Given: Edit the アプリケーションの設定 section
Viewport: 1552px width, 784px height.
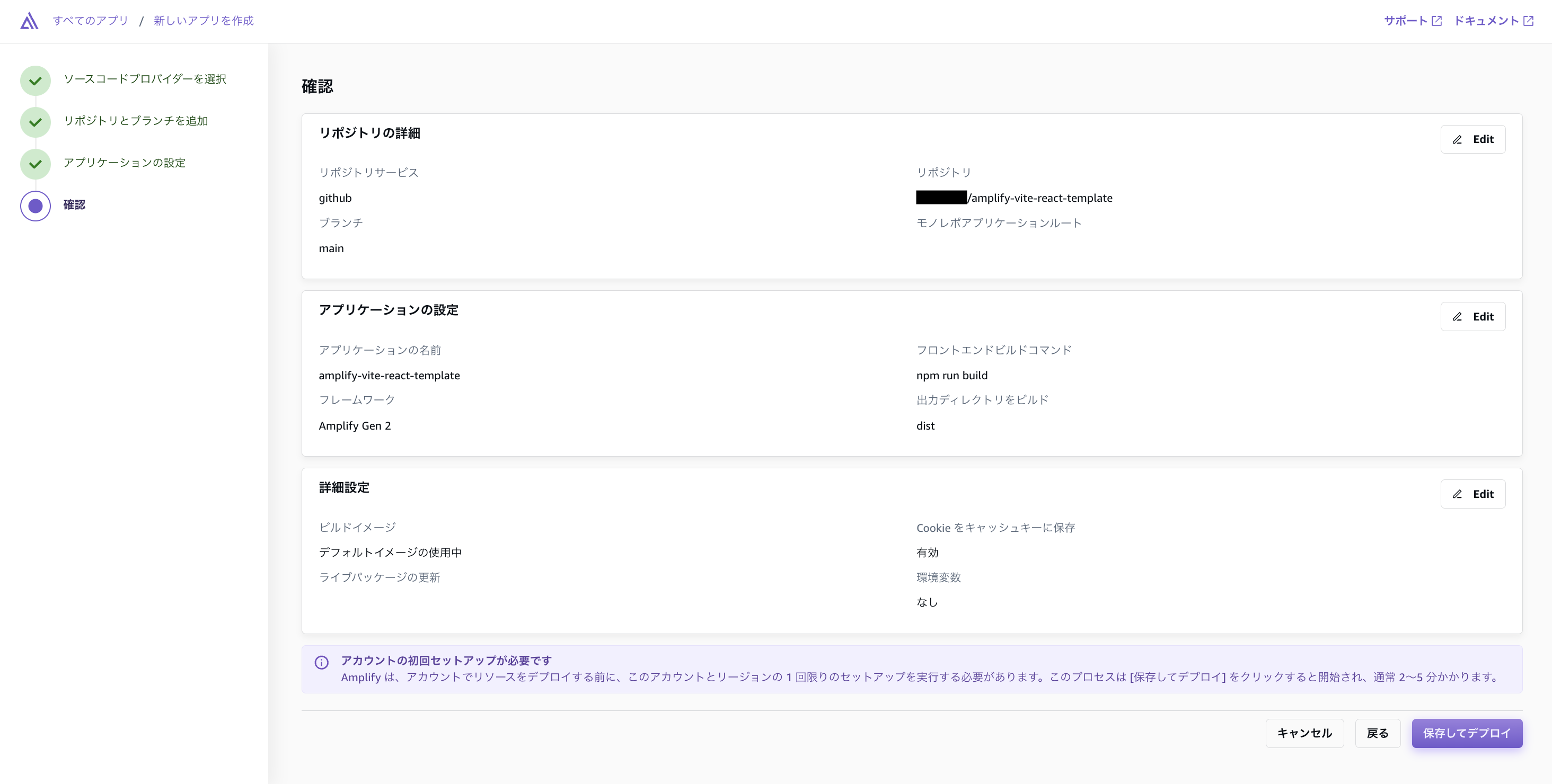Looking at the screenshot, I should tap(1472, 317).
